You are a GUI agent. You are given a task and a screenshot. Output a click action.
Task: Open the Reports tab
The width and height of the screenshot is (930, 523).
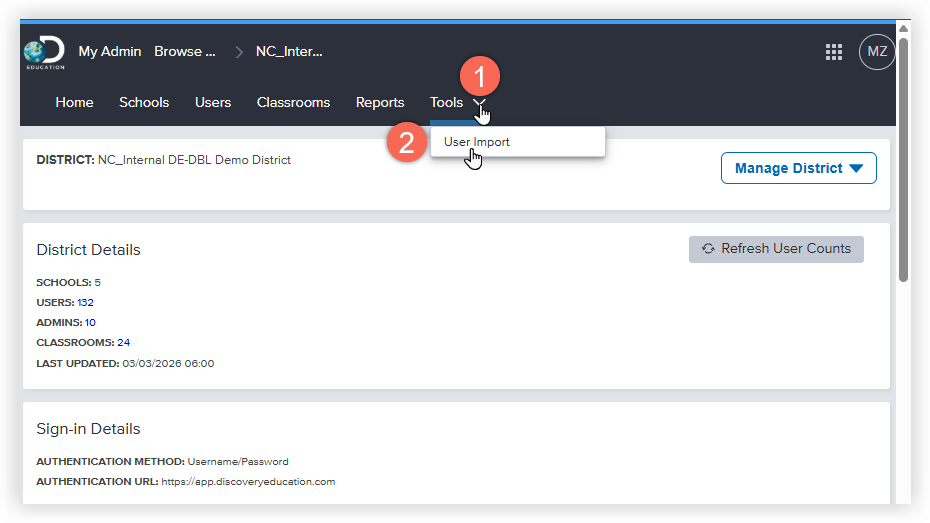[380, 103]
